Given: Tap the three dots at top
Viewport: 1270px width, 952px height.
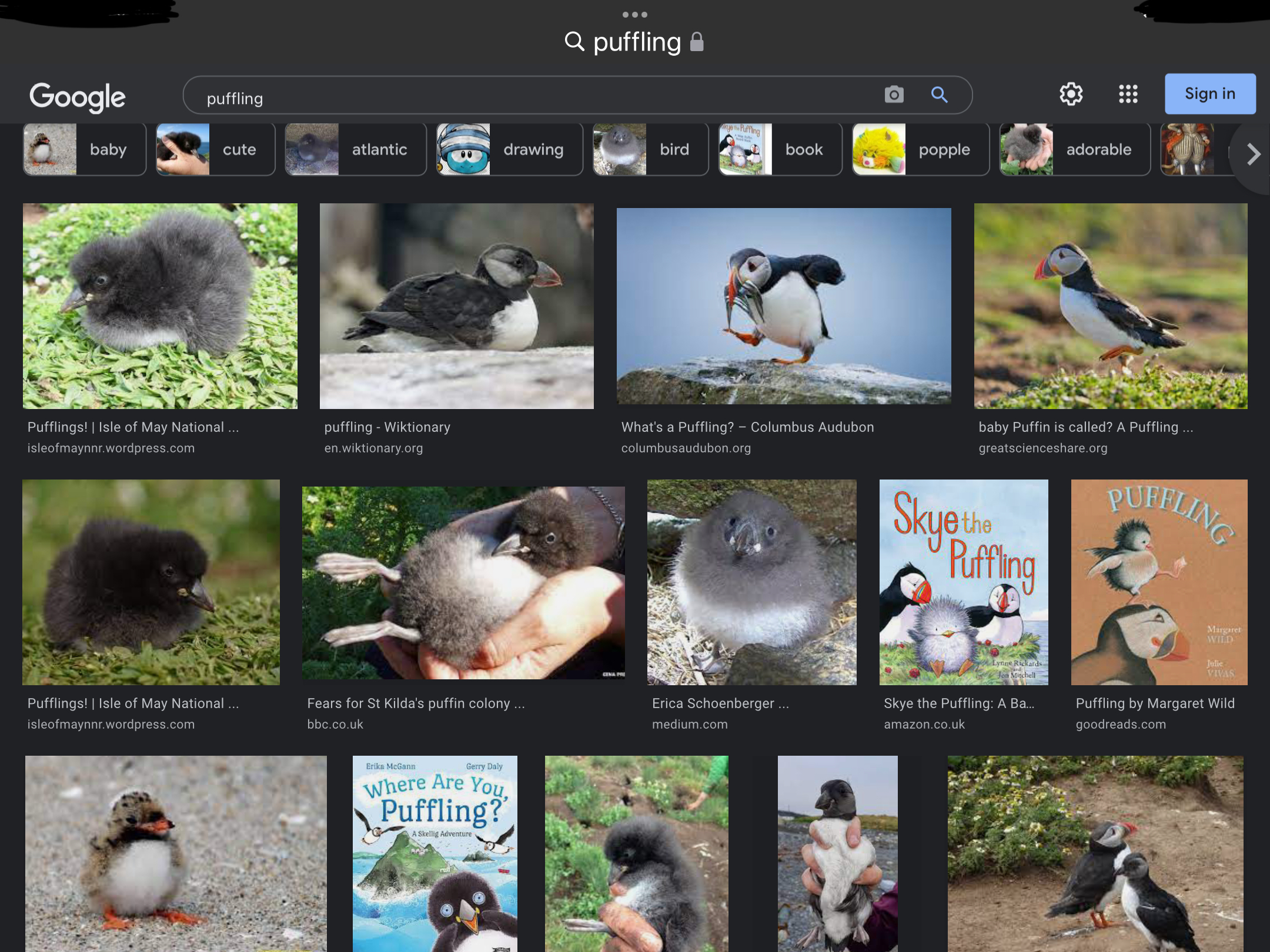Looking at the screenshot, I should (634, 14).
